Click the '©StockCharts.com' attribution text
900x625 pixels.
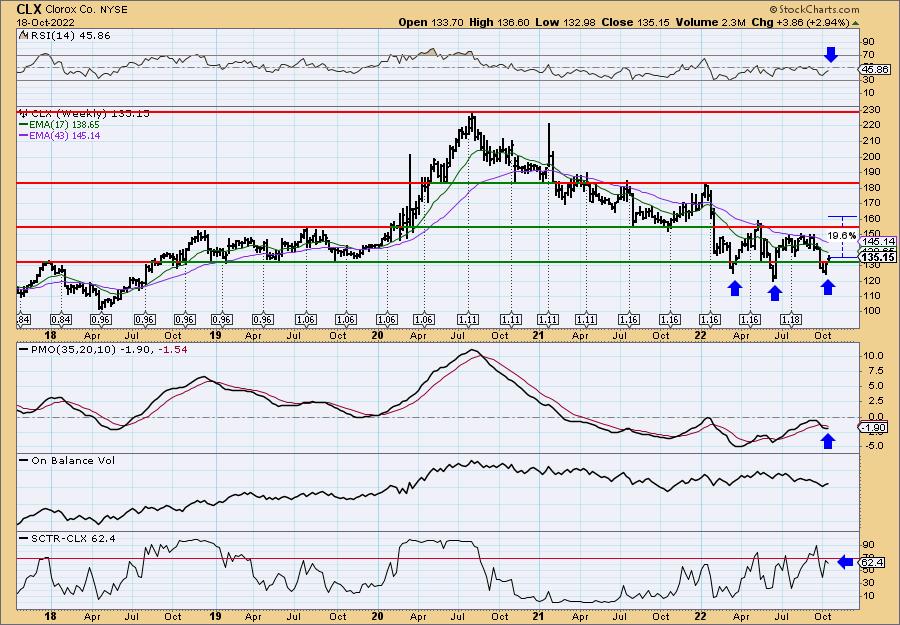click(x=814, y=9)
